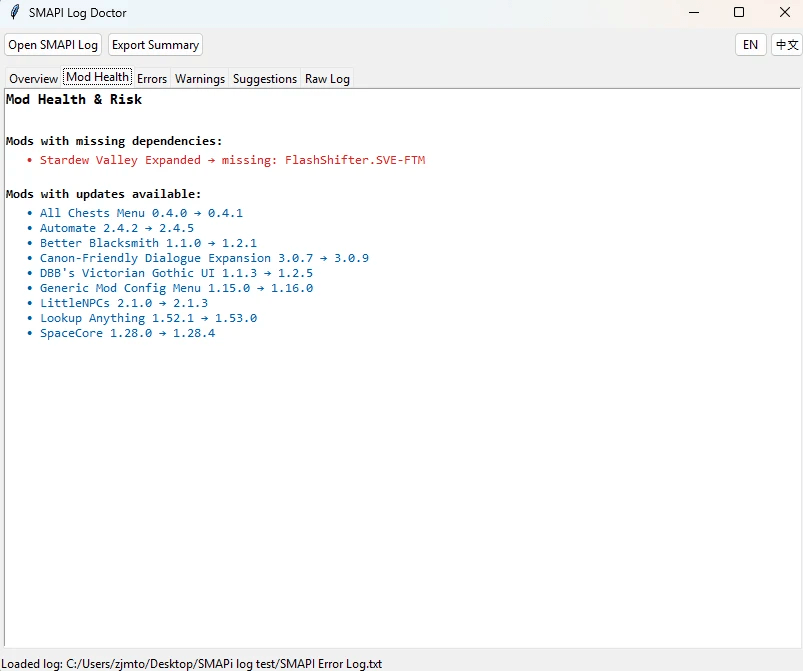Click the SpaceCore 1.28.0 update entry
Viewport: 803px width, 671px height.
127,333
